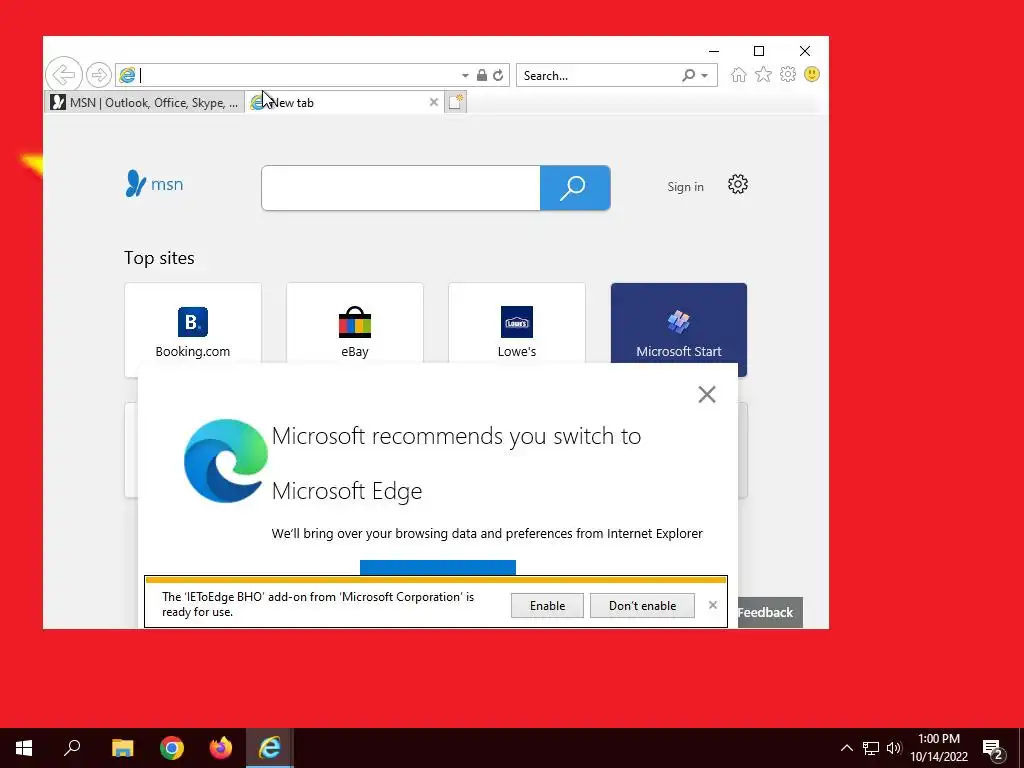Image resolution: width=1024 pixels, height=768 pixels.
Task: Click the address bar text field
Action: pos(297,75)
